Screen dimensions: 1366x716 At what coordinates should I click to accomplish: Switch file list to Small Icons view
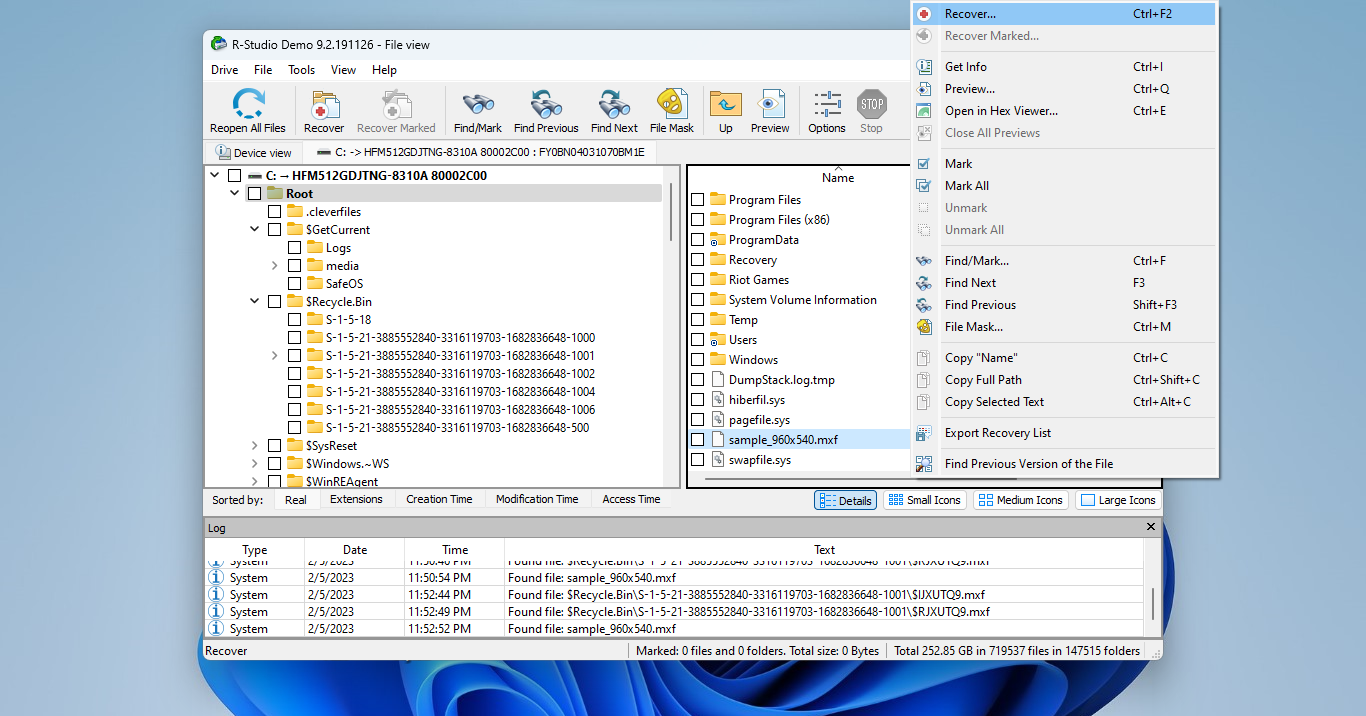tap(925, 500)
